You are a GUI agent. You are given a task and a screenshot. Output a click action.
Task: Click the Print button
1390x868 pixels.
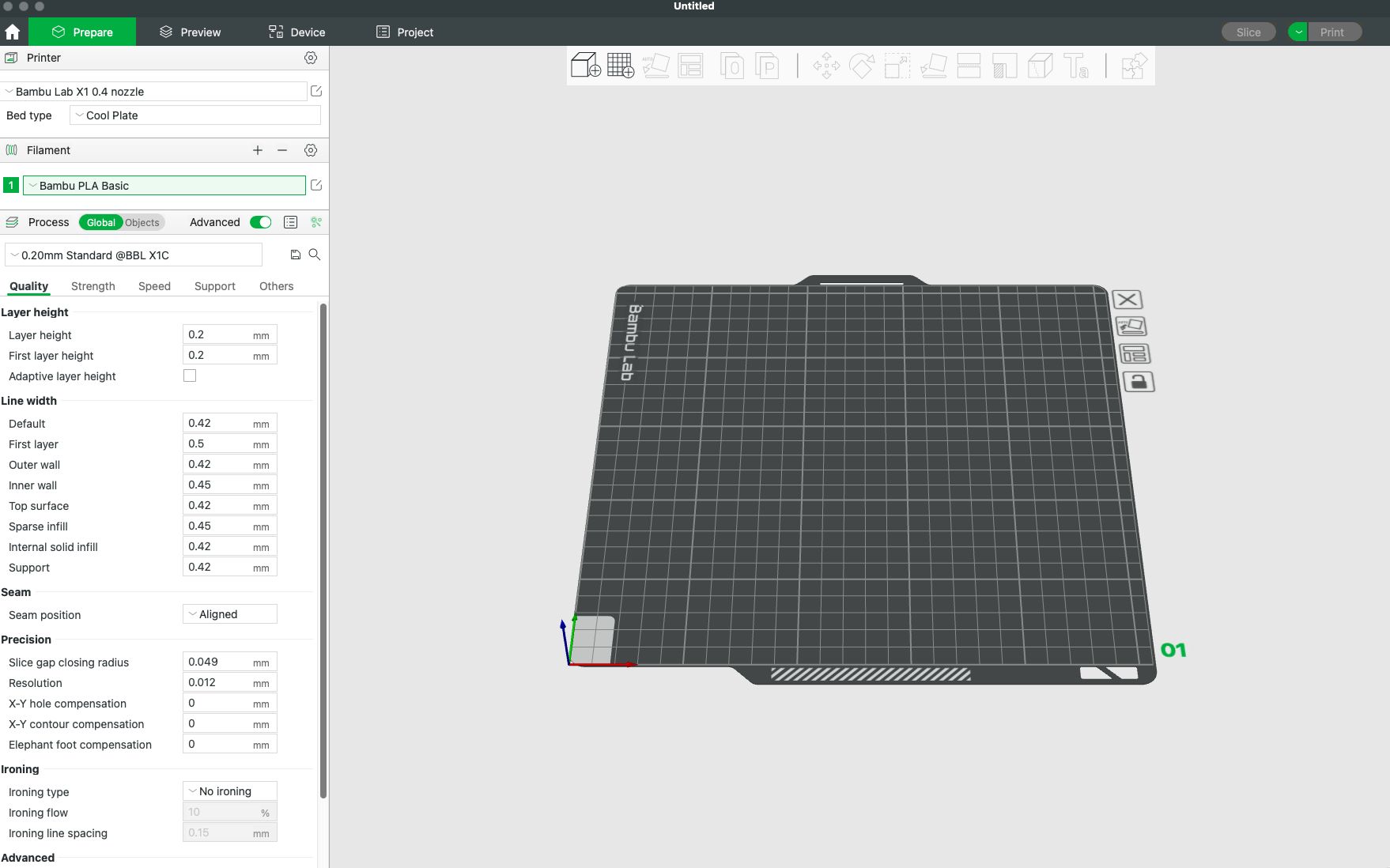[x=1332, y=32]
